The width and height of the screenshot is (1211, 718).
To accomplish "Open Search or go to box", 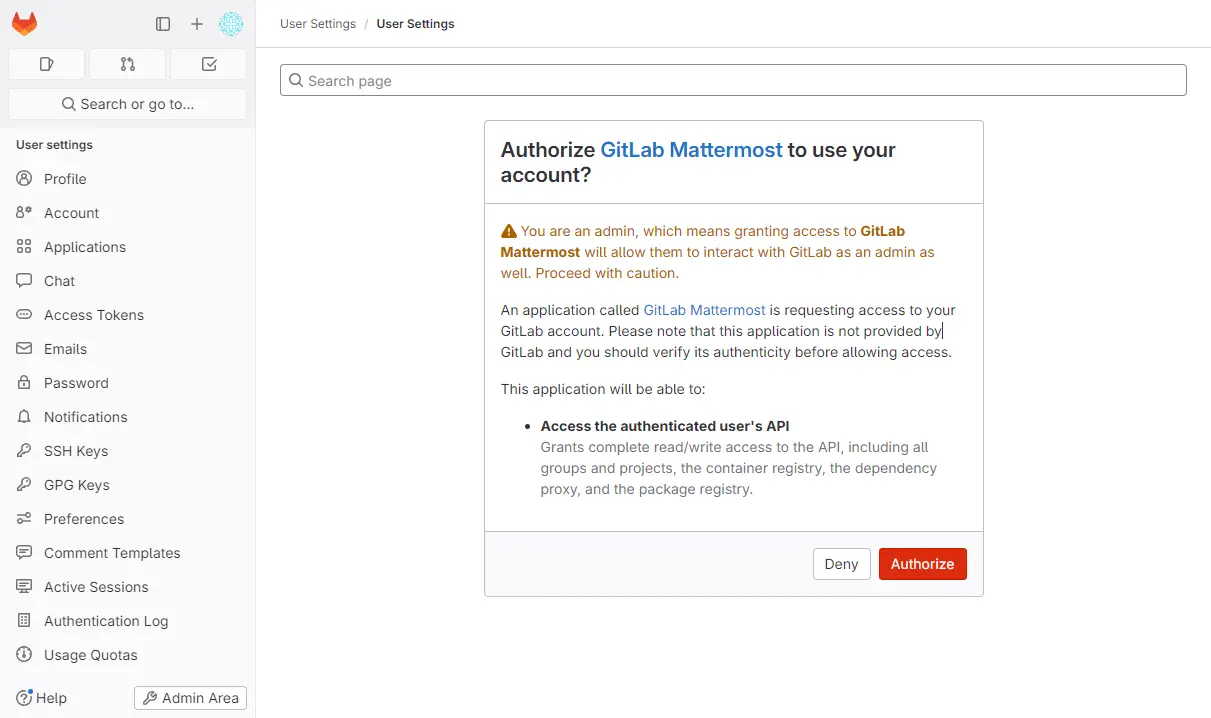I will point(128,104).
